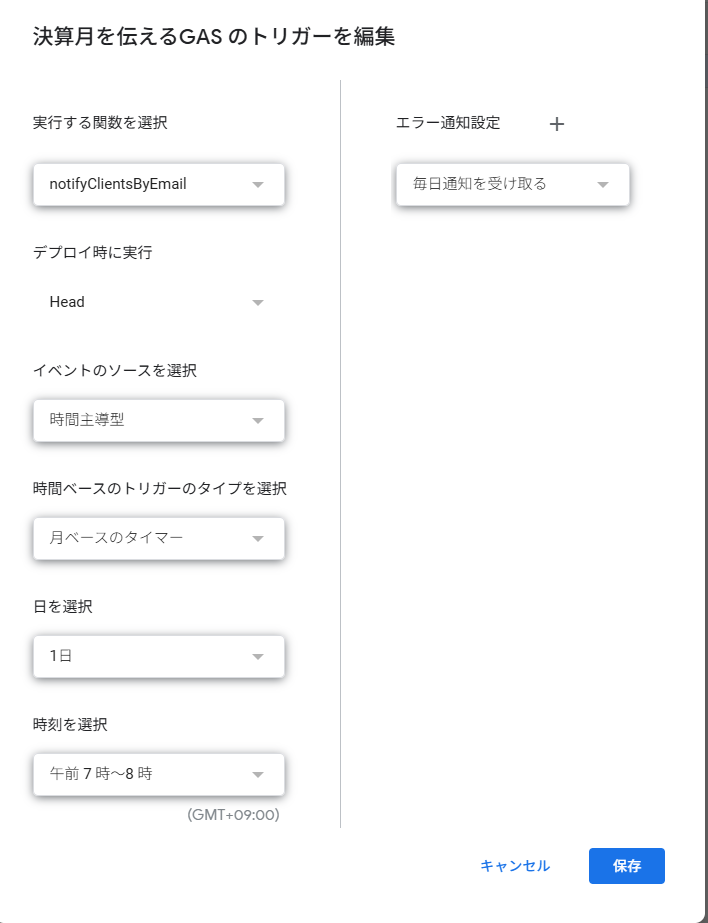Screen dimensions: 708x923
Task: Click the arrow icon beside 午前７時～8 時
Action: pyautogui.click(x=258, y=775)
